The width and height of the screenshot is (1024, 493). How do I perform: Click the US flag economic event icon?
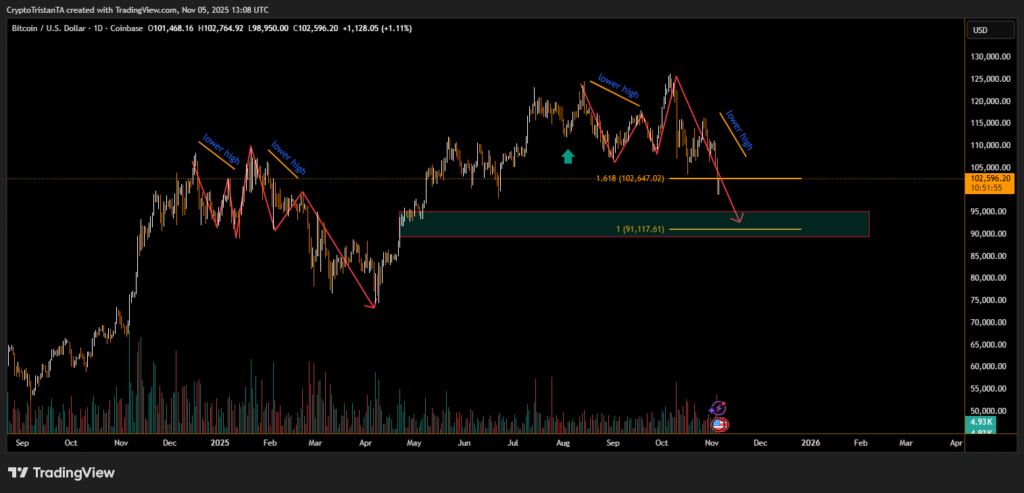point(718,424)
